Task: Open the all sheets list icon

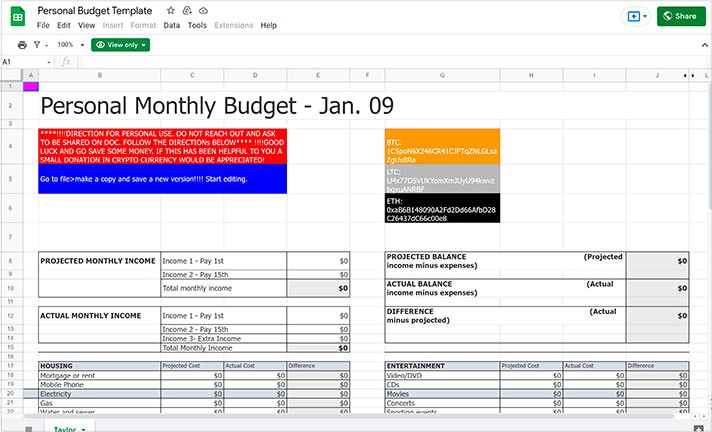Action: [x=28, y=429]
